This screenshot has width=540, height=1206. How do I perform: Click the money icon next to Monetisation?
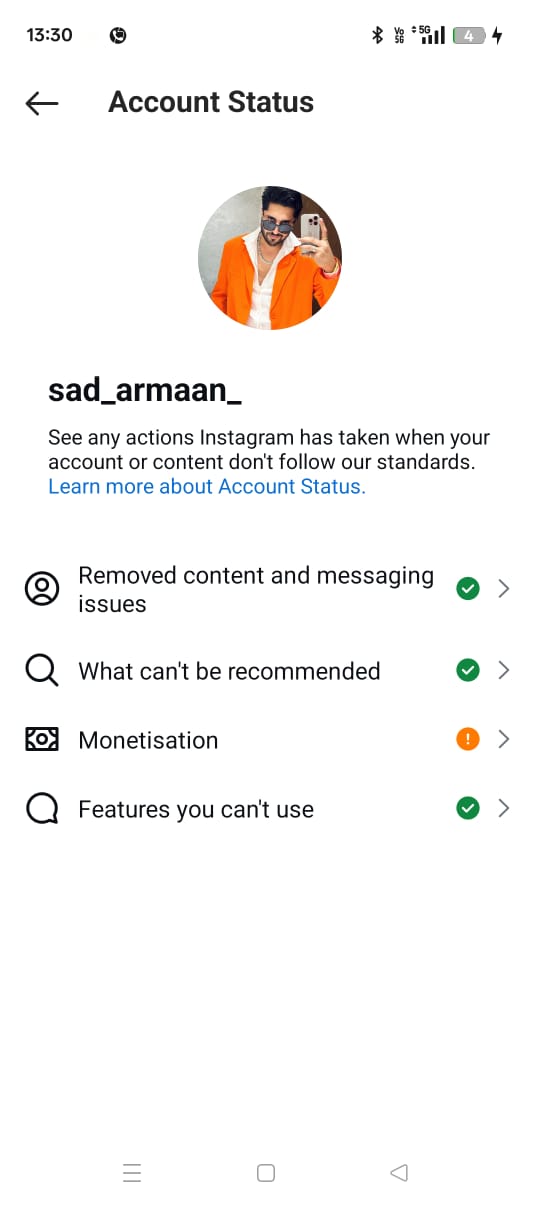(42, 739)
